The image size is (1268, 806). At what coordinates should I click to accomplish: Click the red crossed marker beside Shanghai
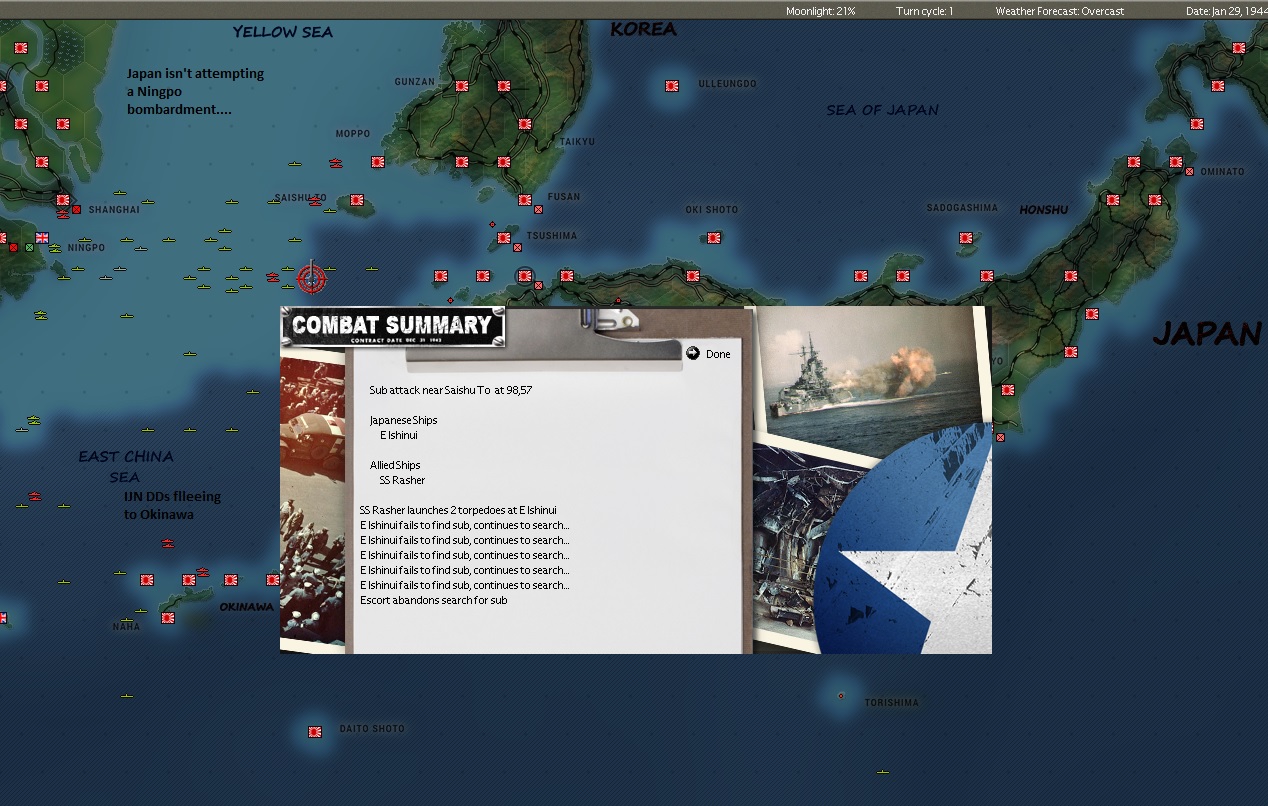pos(76,209)
